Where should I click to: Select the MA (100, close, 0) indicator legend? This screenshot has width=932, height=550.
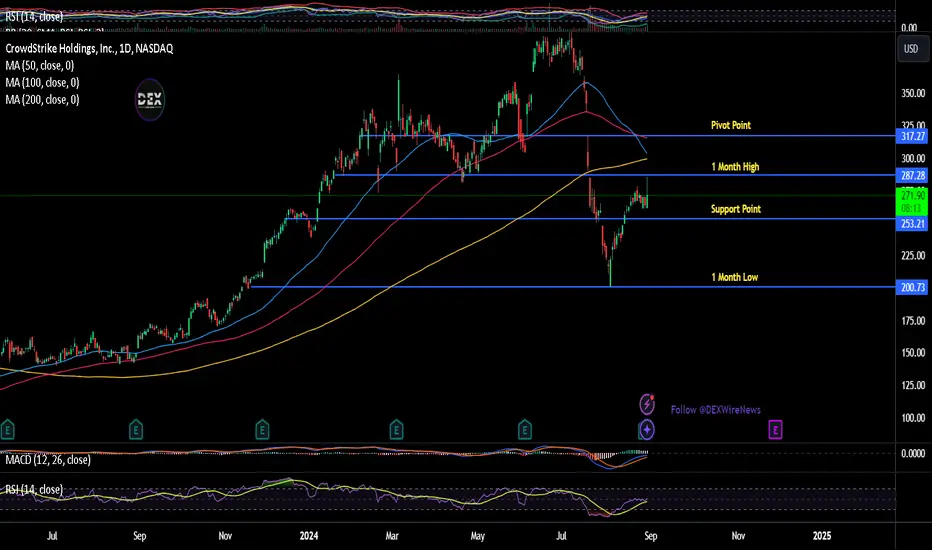tap(42, 83)
